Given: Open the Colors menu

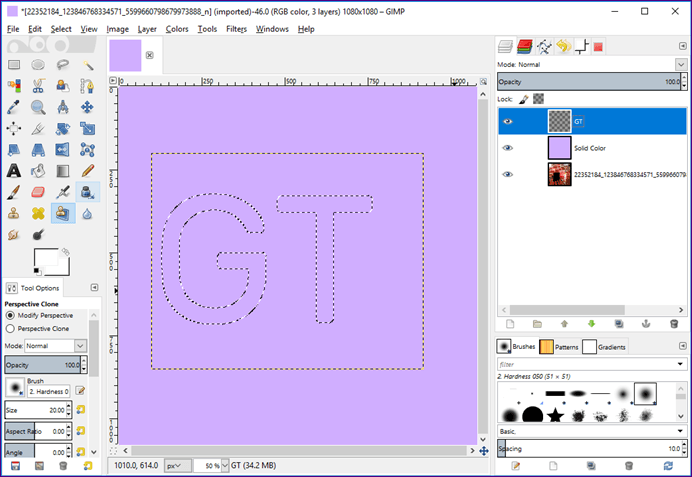Looking at the screenshot, I should 177,29.
